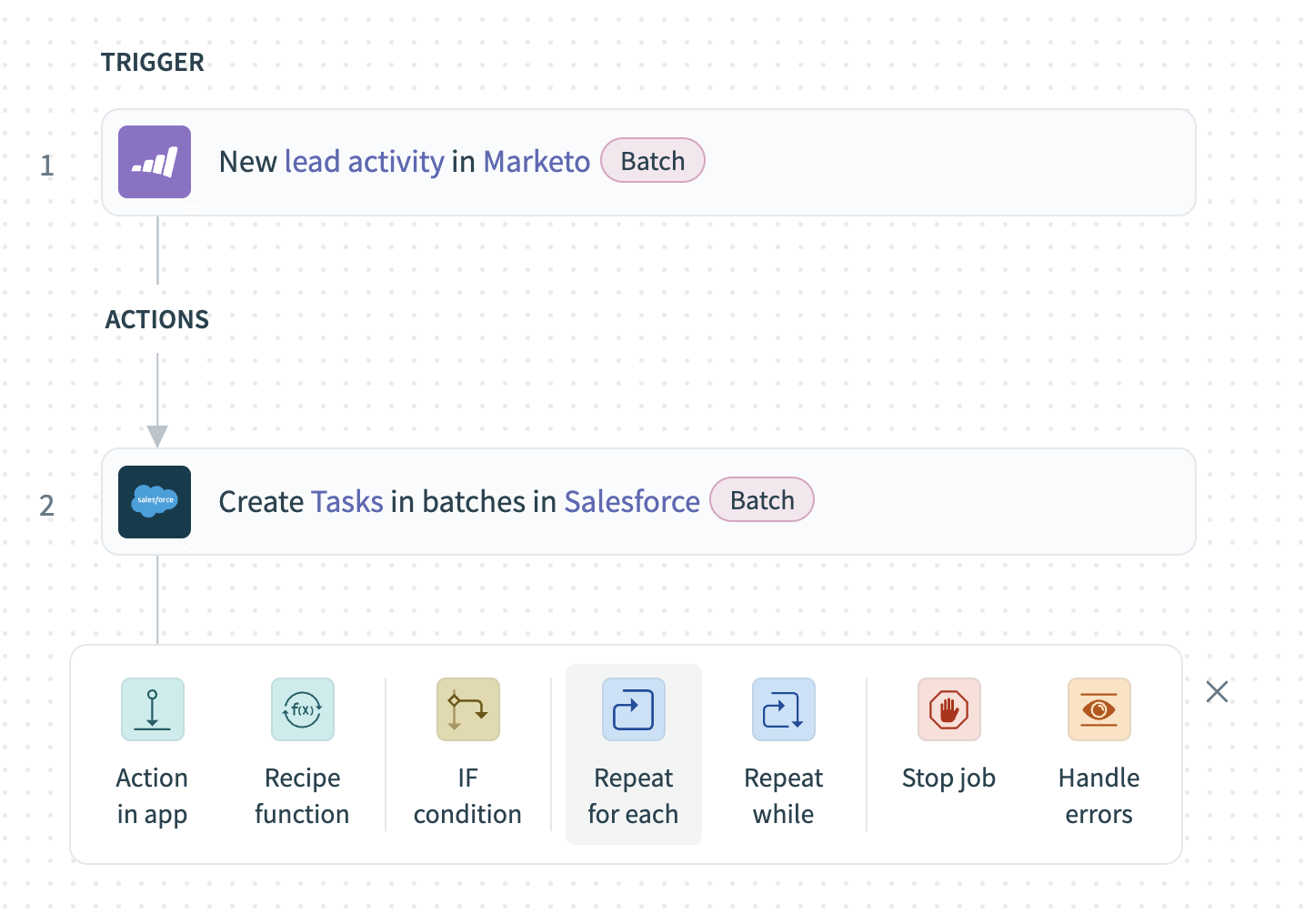The image size is (1304, 924).
Task: Click the TRIGGER section heading
Action: (153, 63)
